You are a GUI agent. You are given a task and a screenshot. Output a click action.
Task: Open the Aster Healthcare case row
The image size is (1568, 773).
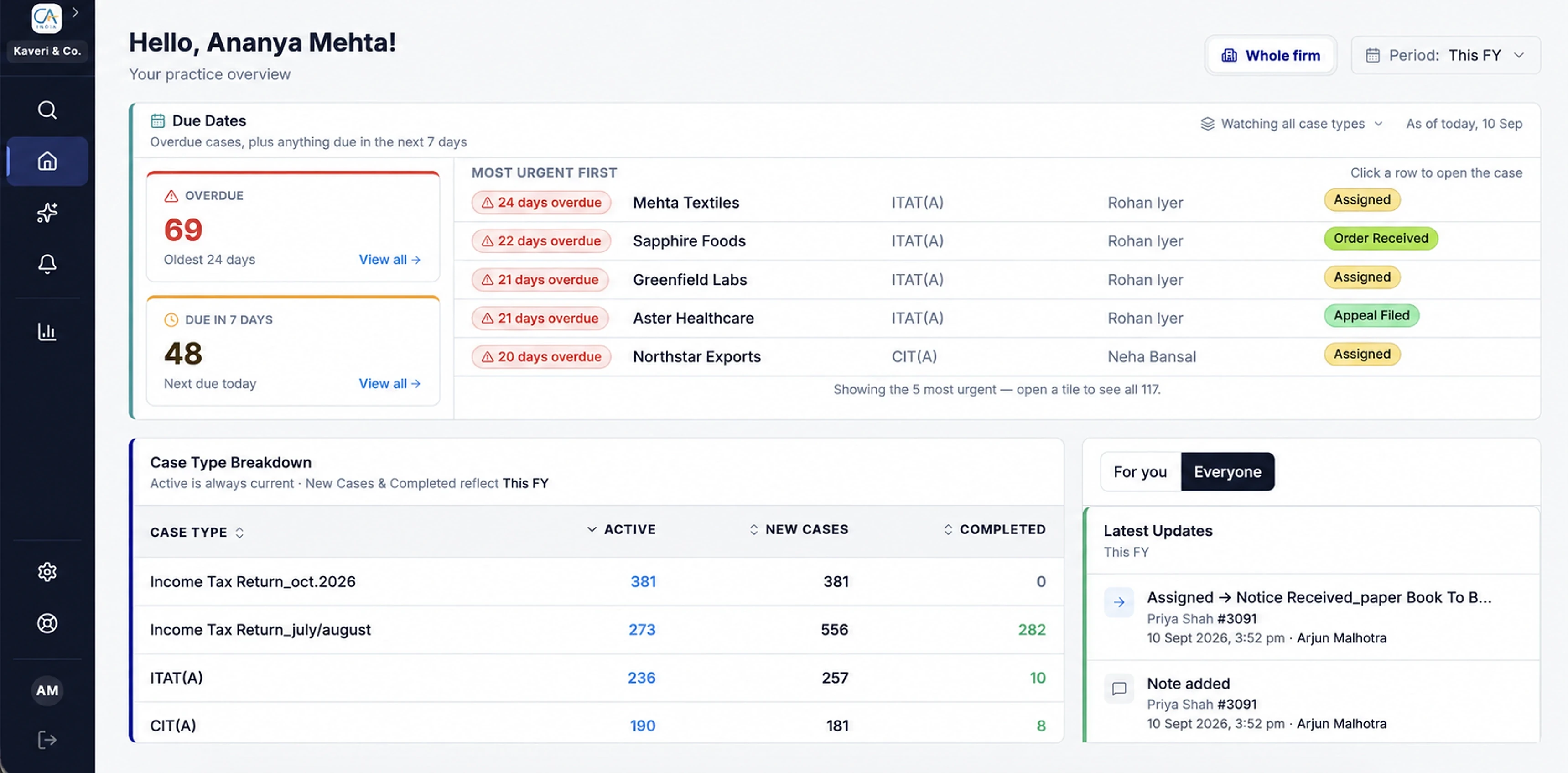[x=997, y=318]
